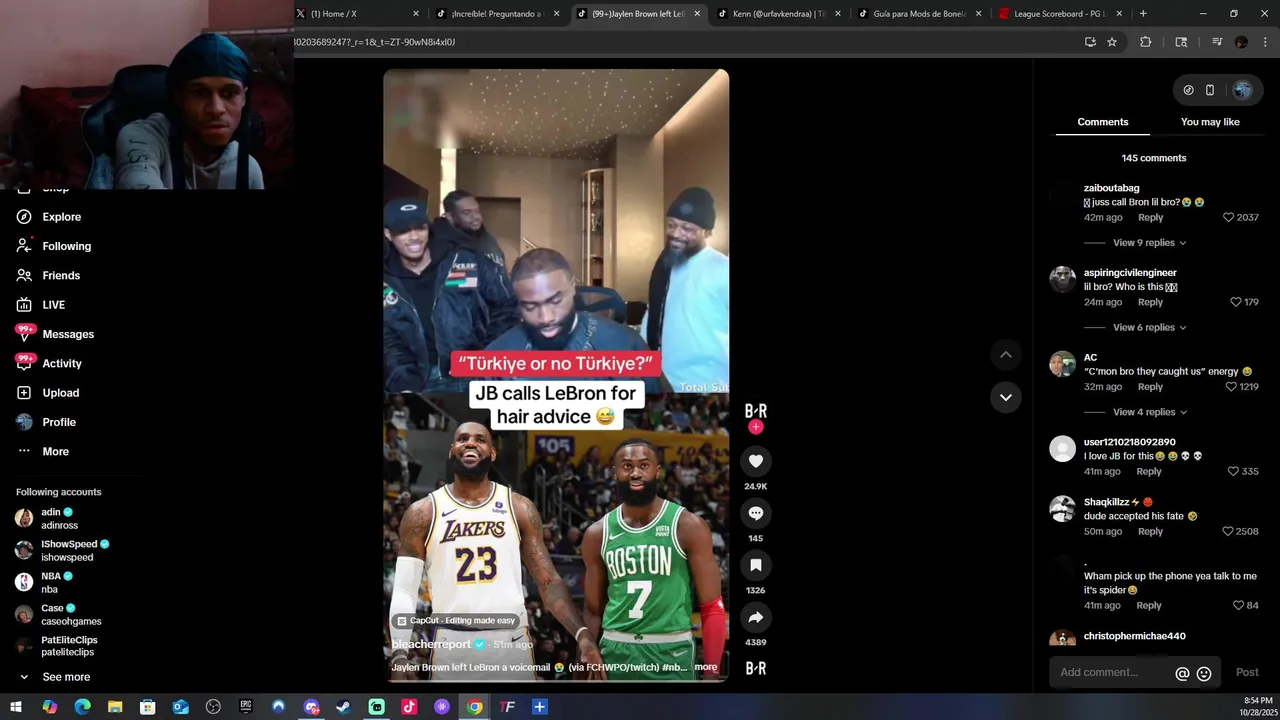The width and height of the screenshot is (1280, 720).
Task: Open Steam from the Windows taskbar
Action: [343, 707]
